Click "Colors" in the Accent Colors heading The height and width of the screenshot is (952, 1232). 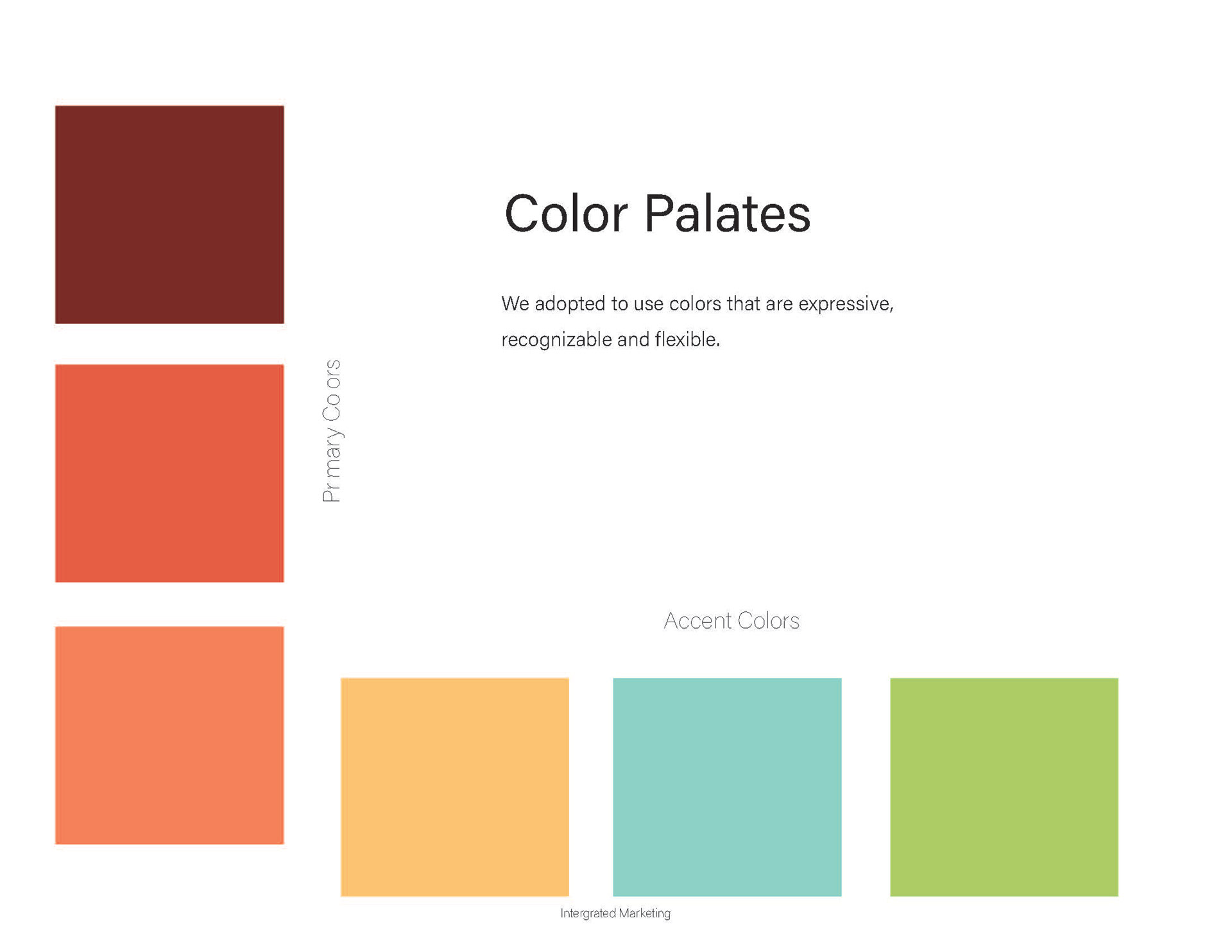point(768,620)
